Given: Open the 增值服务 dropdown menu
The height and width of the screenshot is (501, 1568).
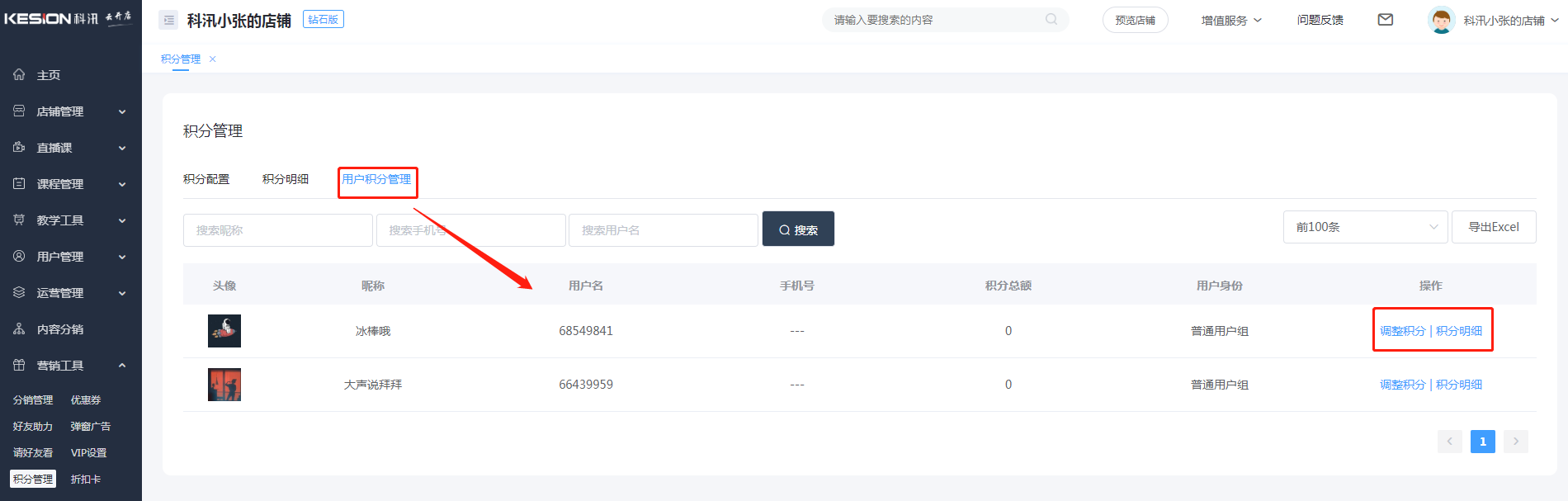Looking at the screenshot, I should (x=1230, y=21).
